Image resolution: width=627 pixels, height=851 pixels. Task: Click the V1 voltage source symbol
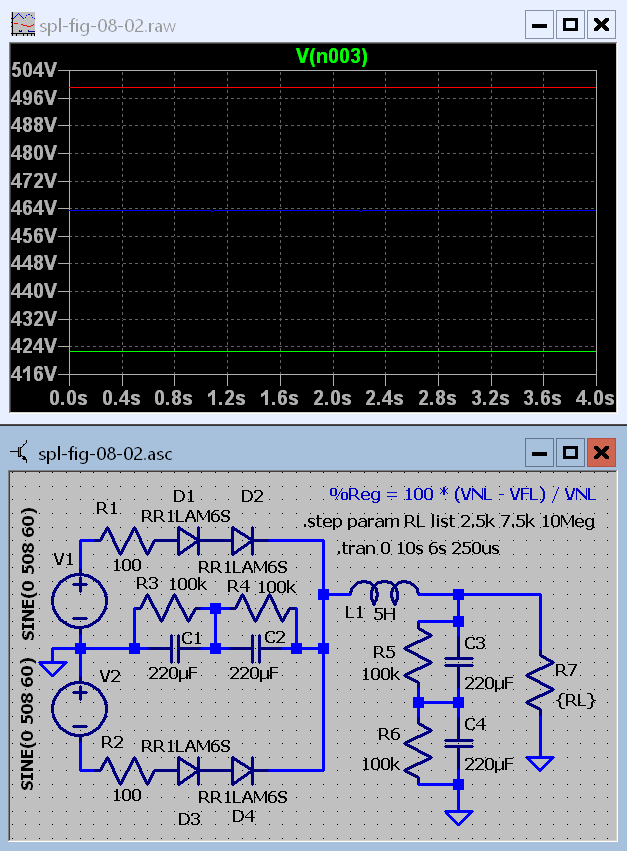pos(80,602)
